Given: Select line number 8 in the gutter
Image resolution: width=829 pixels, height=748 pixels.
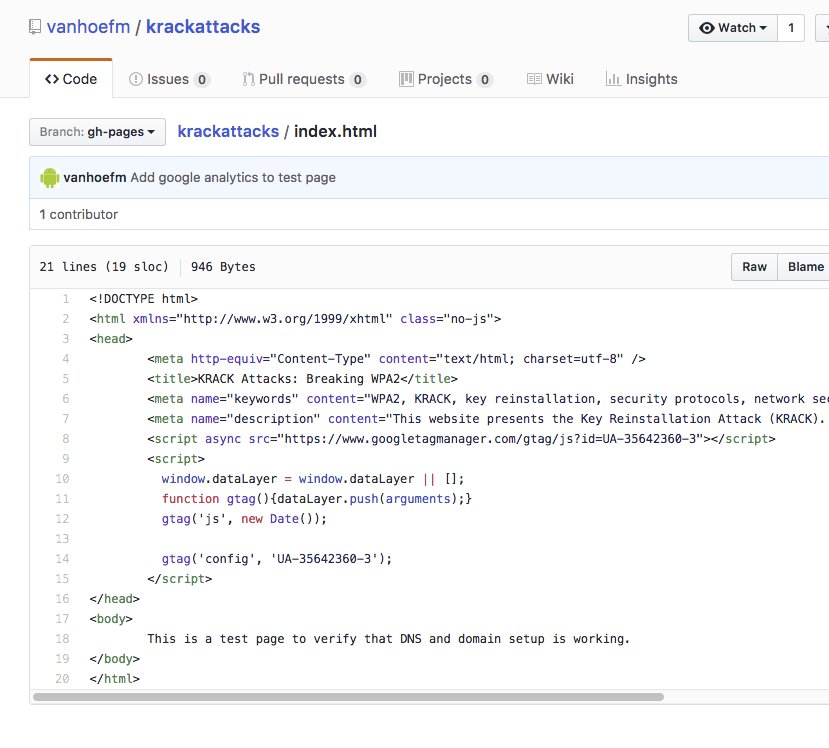Looking at the screenshot, I should click(x=66, y=439).
